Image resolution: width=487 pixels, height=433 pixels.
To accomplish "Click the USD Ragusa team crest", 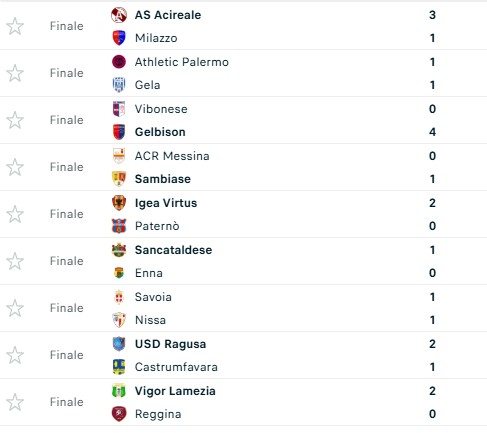I will click(119, 344).
